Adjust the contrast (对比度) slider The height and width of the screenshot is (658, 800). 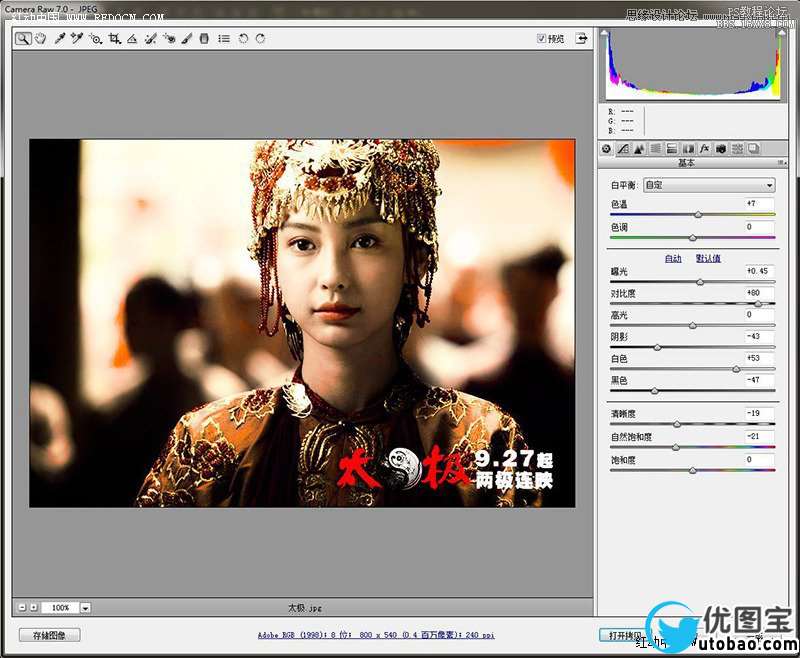pyautogui.click(x=758, y=304)
